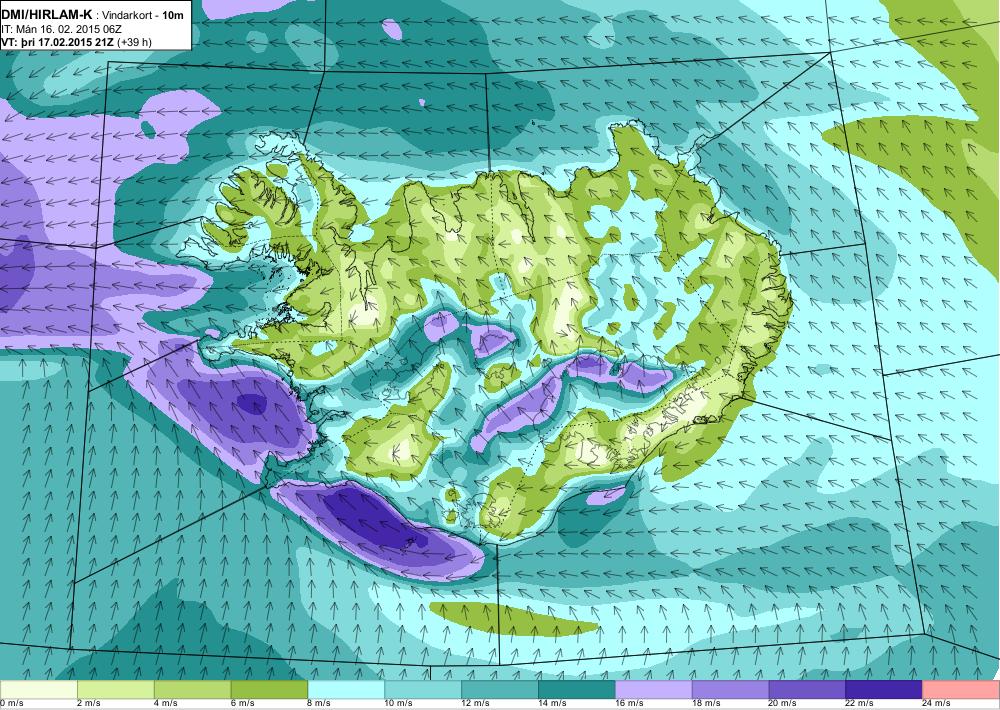Click the "14 m/s" legend label
Image resolution: width=1000 pixels, height=710 pixels.
pos(552,704)
